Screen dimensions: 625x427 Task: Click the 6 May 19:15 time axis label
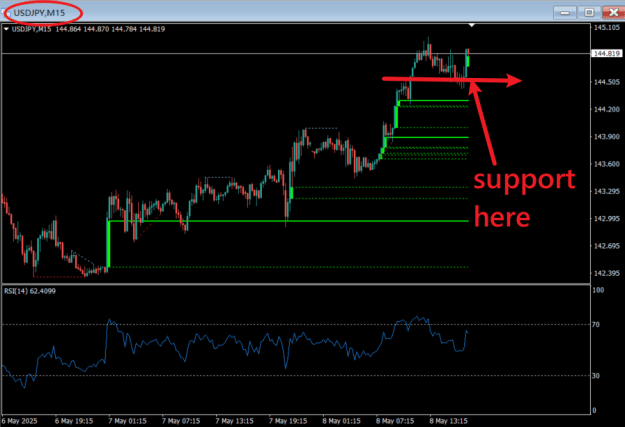click(x=74, y=421)
